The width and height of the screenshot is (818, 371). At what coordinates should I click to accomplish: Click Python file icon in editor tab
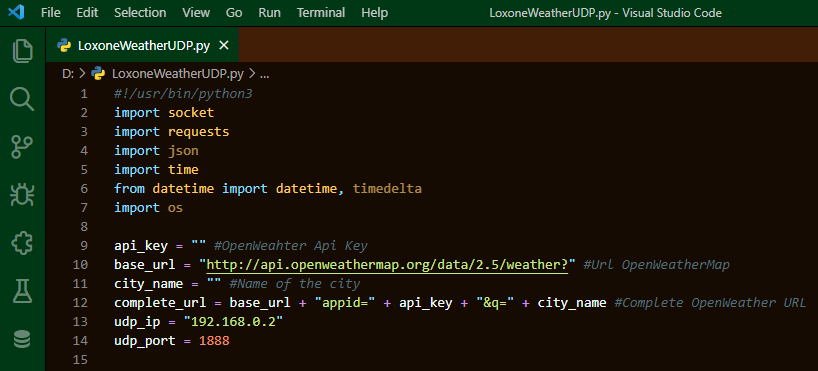(64, 45)
